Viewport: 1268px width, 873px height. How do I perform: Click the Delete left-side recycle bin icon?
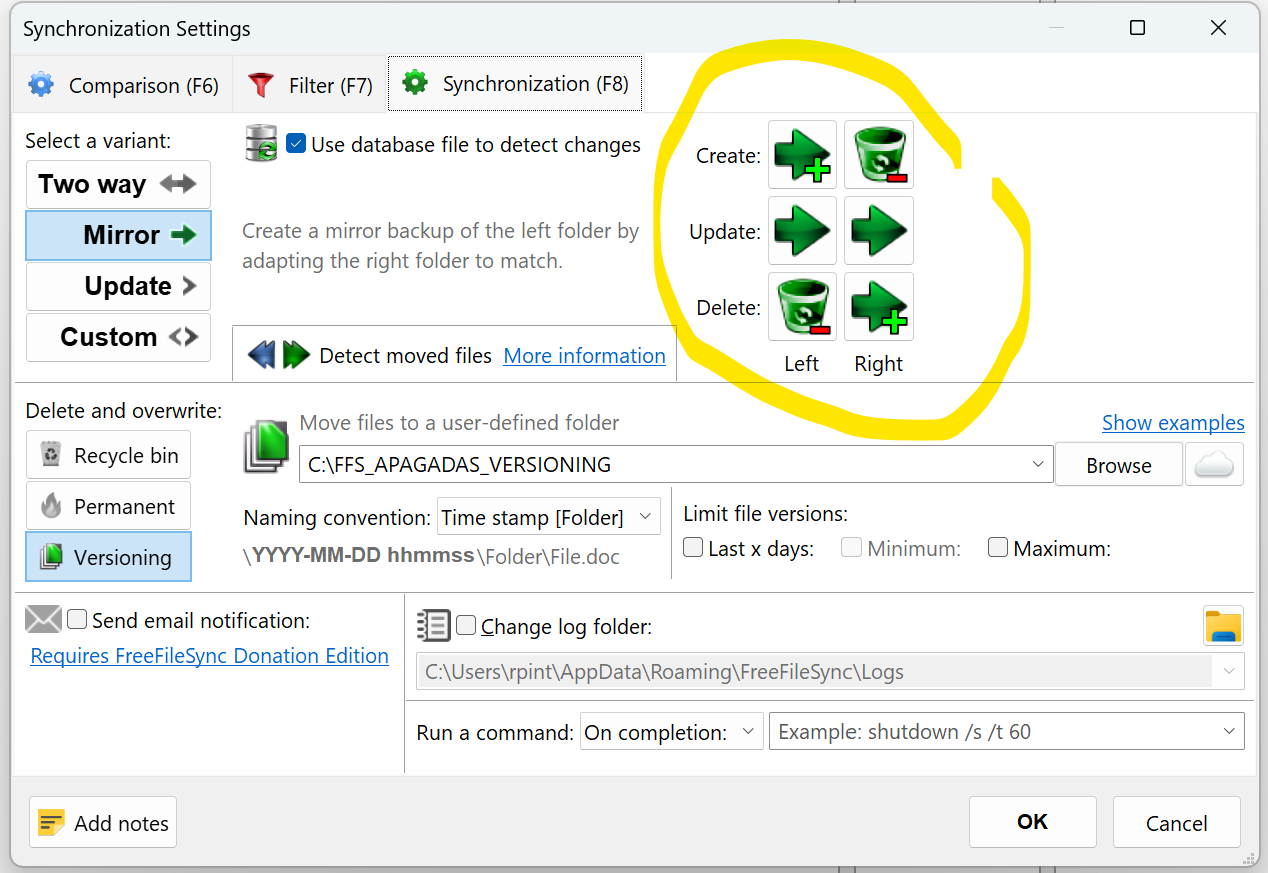[x=802, y=307]
